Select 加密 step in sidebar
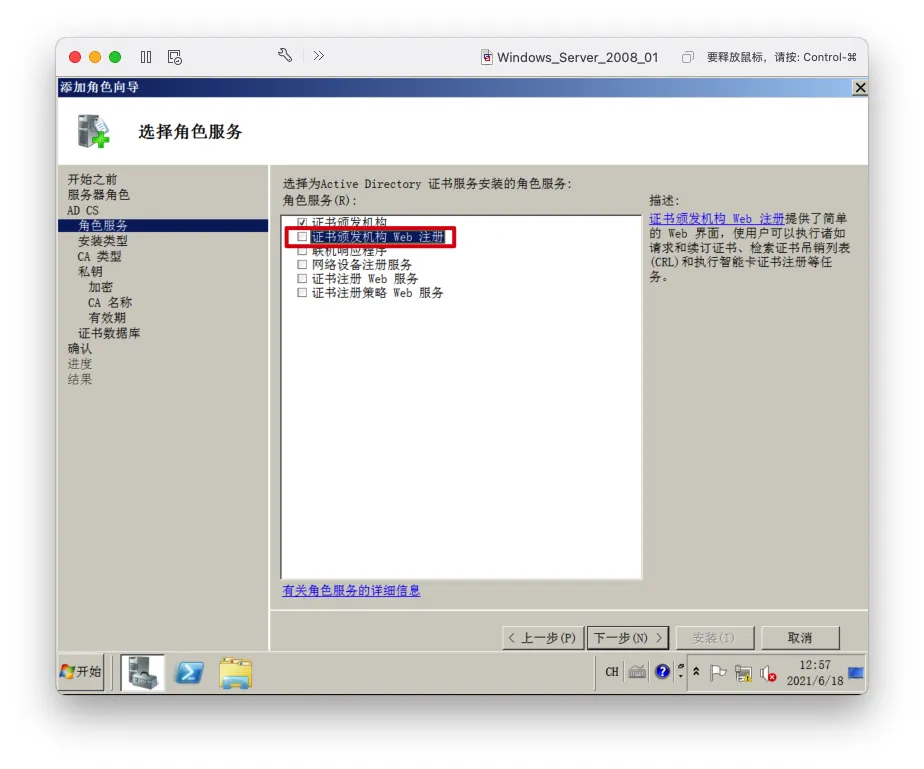This screenshot has height=769, width=924. (x=100, y=287)
